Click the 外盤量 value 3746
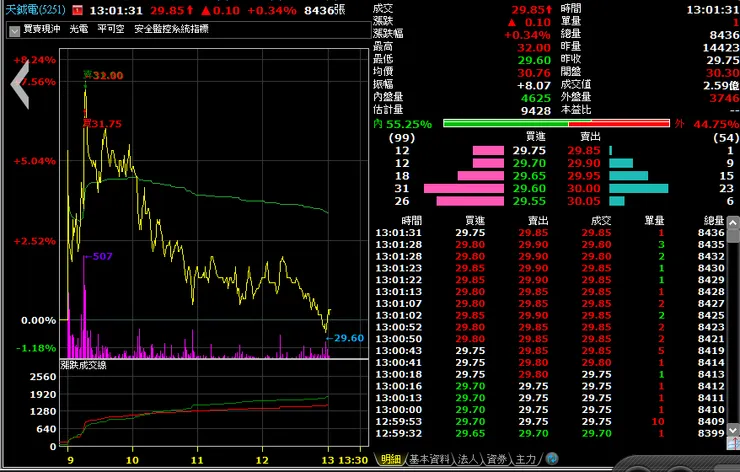This screenshot has height=472, width=740. pos(724,98)
